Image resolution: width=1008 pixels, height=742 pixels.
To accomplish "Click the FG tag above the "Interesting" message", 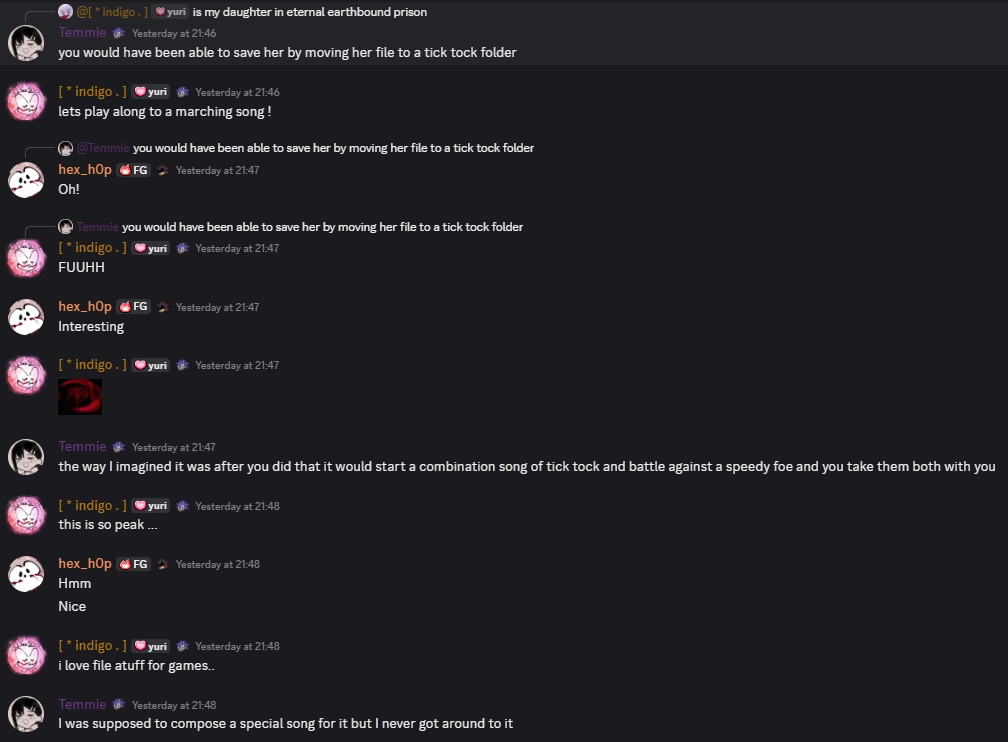I will [x=134, y=307].
